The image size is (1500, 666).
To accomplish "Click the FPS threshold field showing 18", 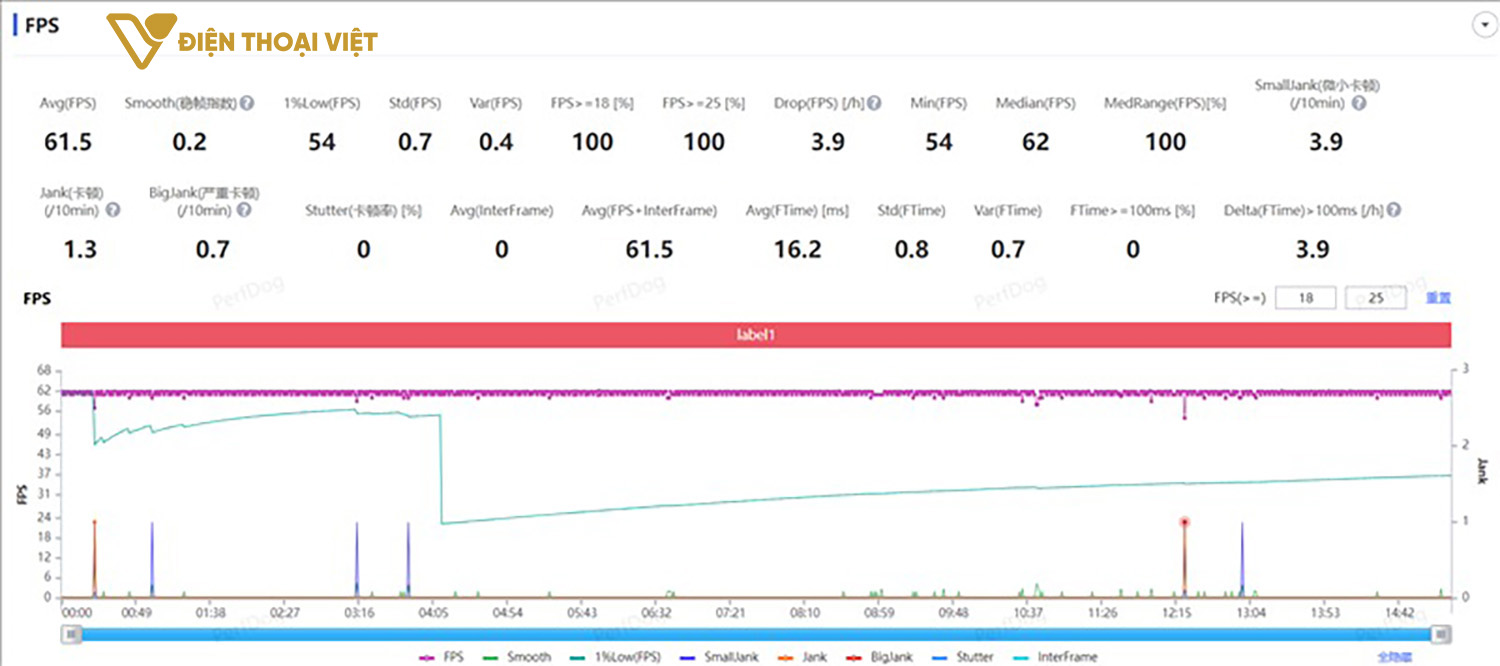I will 1304,298.
